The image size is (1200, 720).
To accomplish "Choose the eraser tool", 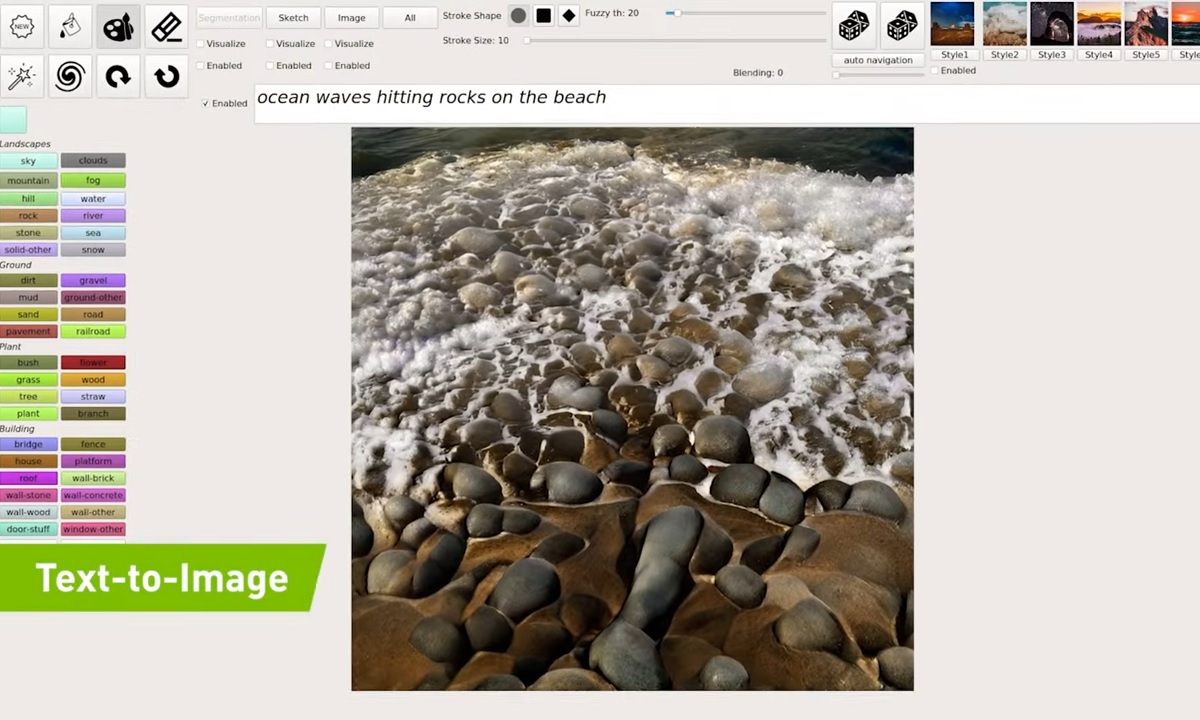I will pyautogui.click(x=166, y=27).
